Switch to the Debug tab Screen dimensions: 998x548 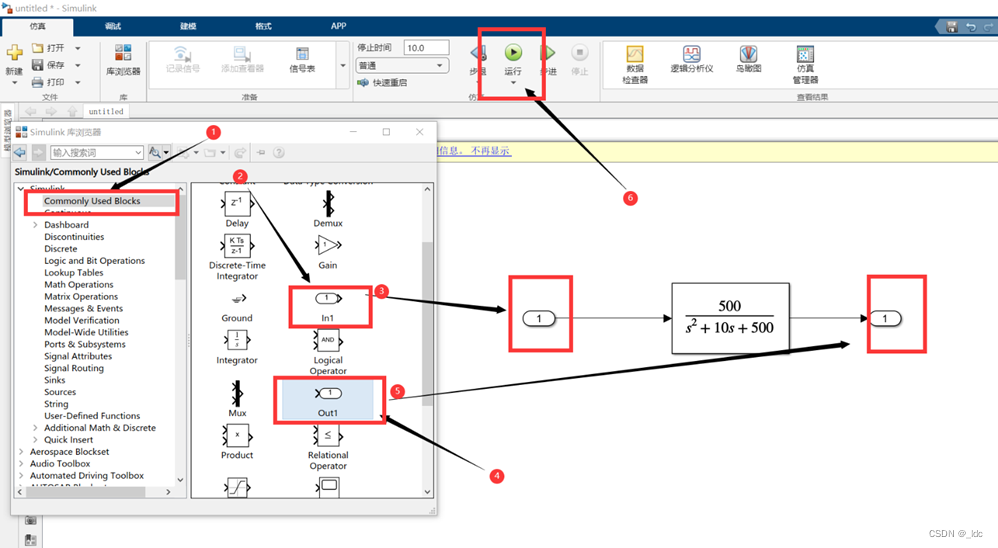(x=113, y=26)
